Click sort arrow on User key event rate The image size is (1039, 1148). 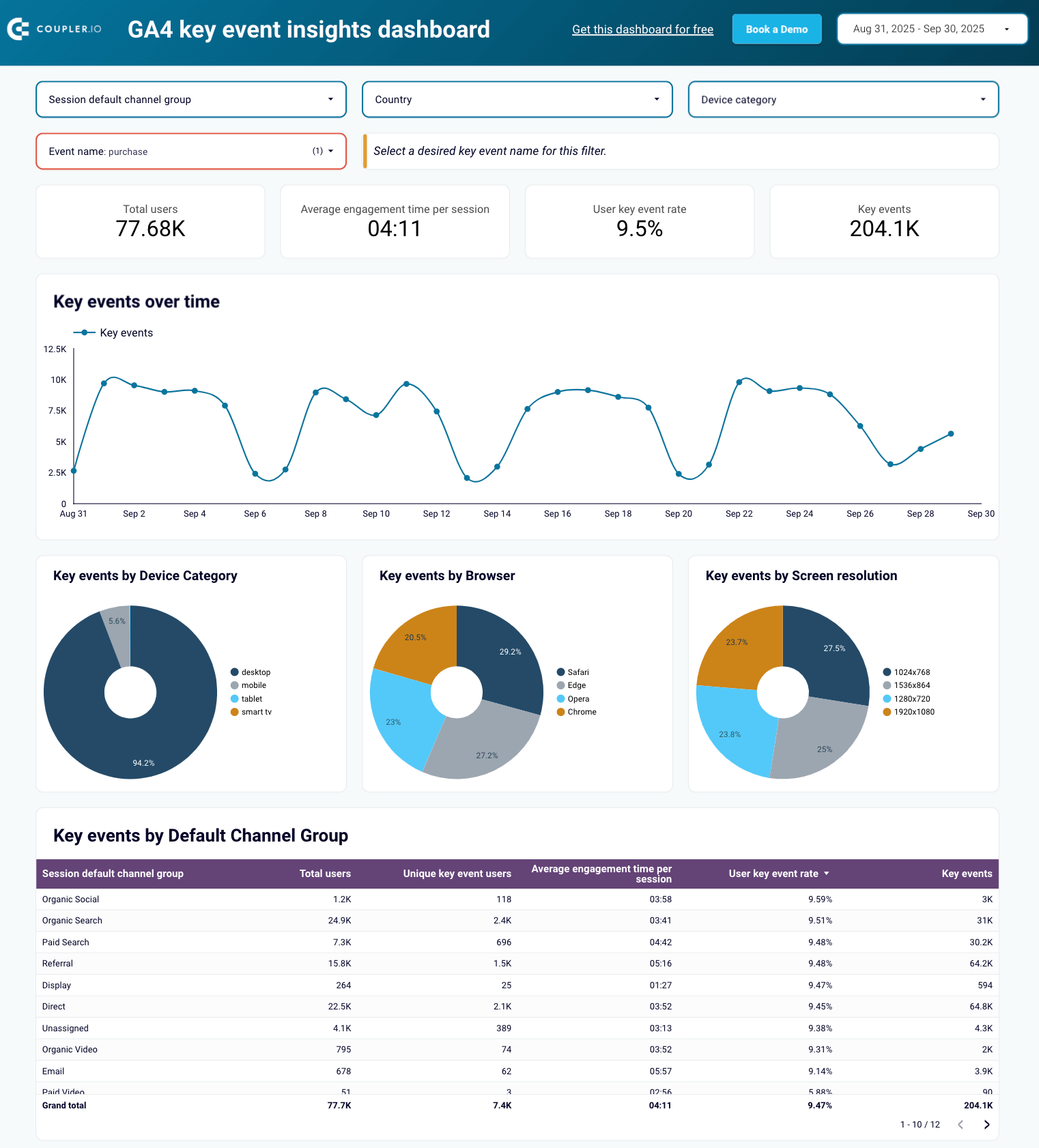click(x=827, y=874)
